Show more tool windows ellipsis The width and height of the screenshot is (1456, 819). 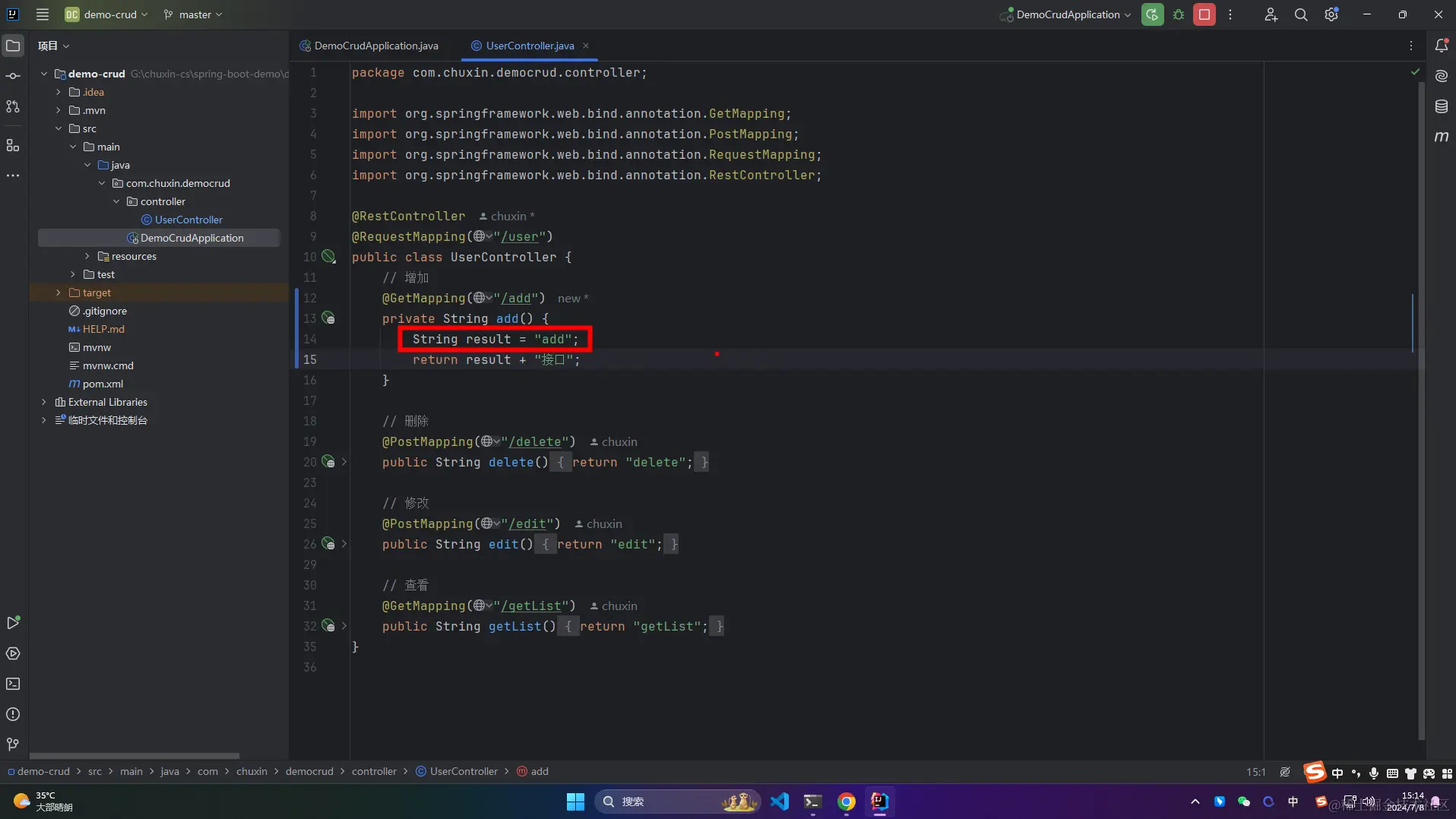coord(13,175)
